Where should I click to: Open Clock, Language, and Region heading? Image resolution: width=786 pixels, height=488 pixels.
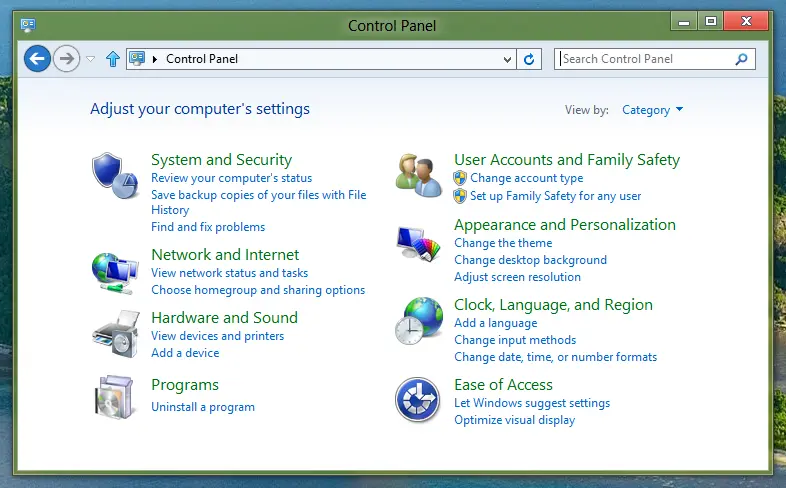(x=553, y=305)
